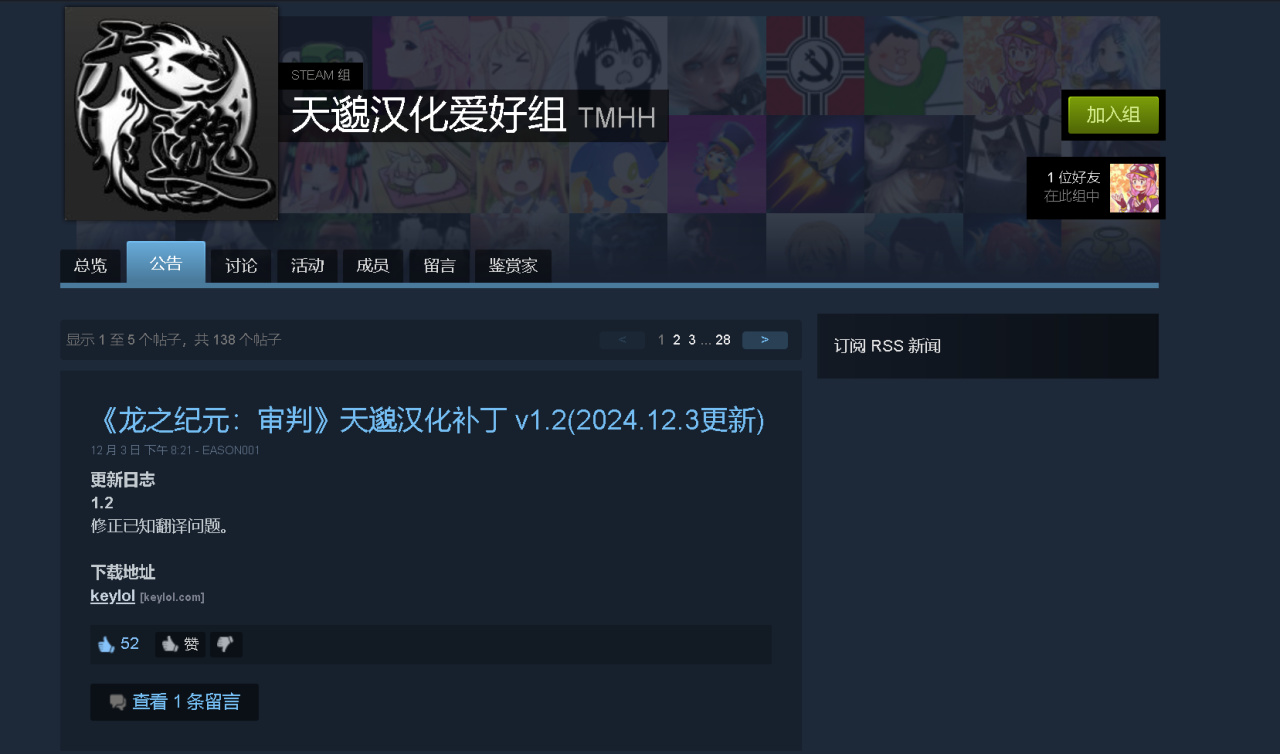Open the 龙之纪元 announcement title
Screen dimensions: 1280x754
coord(428,420)
